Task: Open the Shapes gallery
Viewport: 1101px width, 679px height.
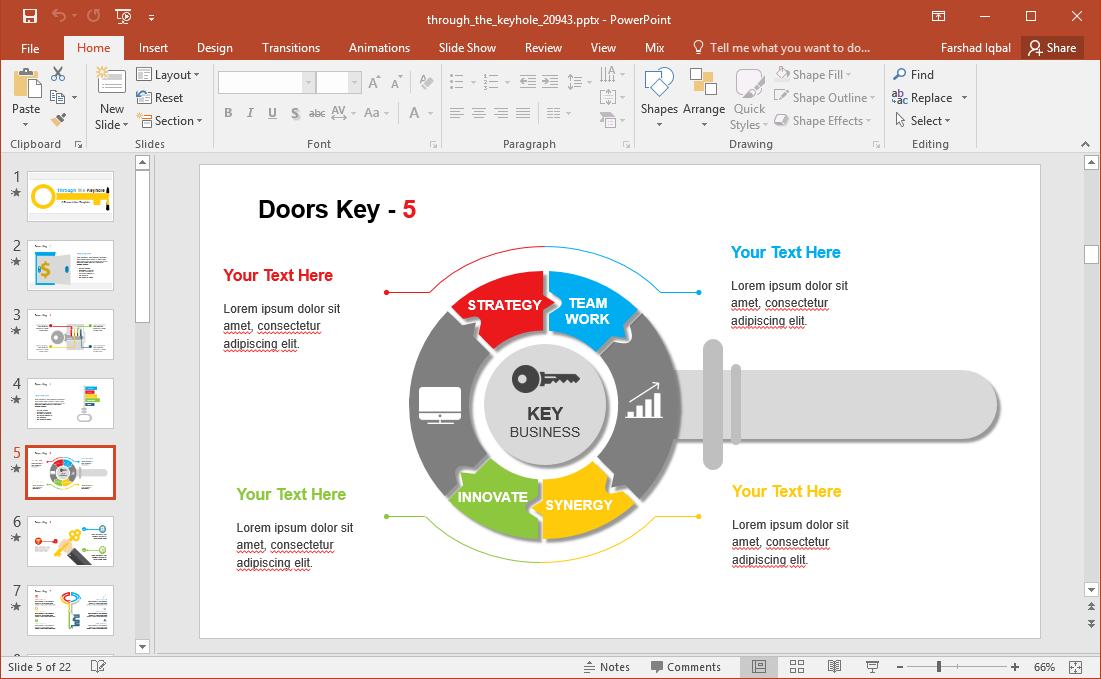Action: (659, 98)
